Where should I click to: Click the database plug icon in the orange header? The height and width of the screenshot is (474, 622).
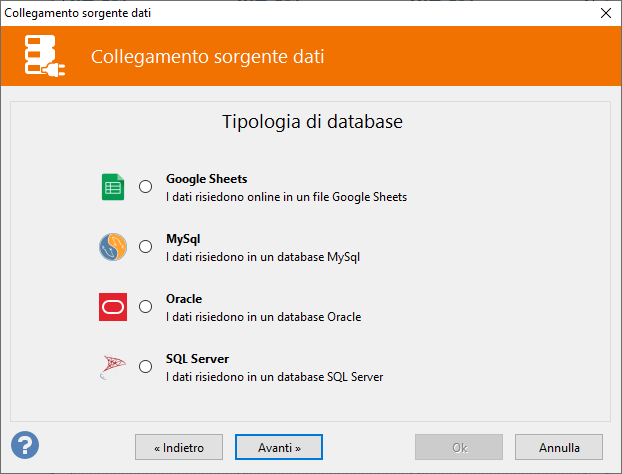click(x=44, y=56)
